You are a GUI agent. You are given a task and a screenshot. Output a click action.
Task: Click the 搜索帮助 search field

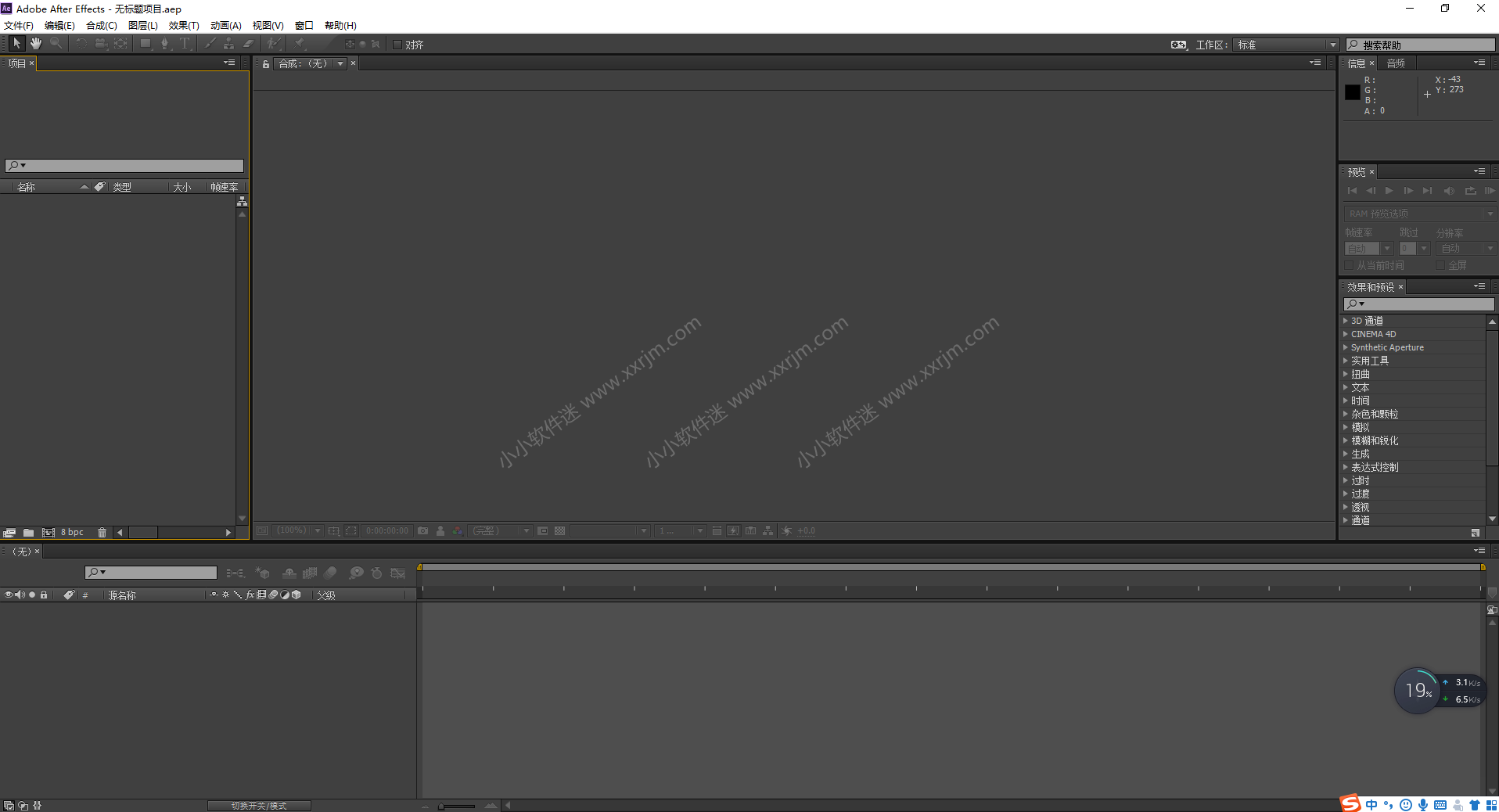click(1421, 45)
